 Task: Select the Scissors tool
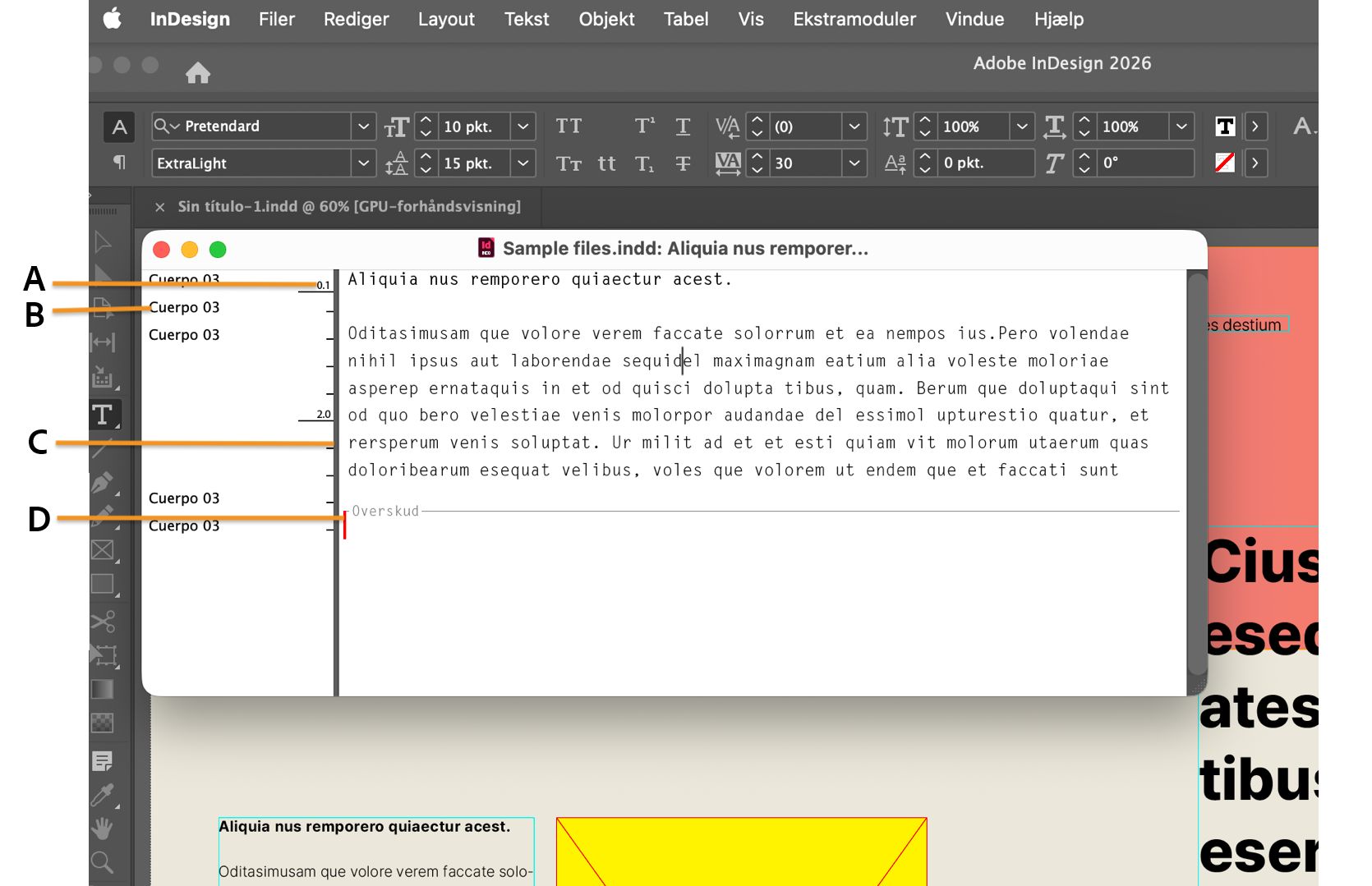(103, 622)
